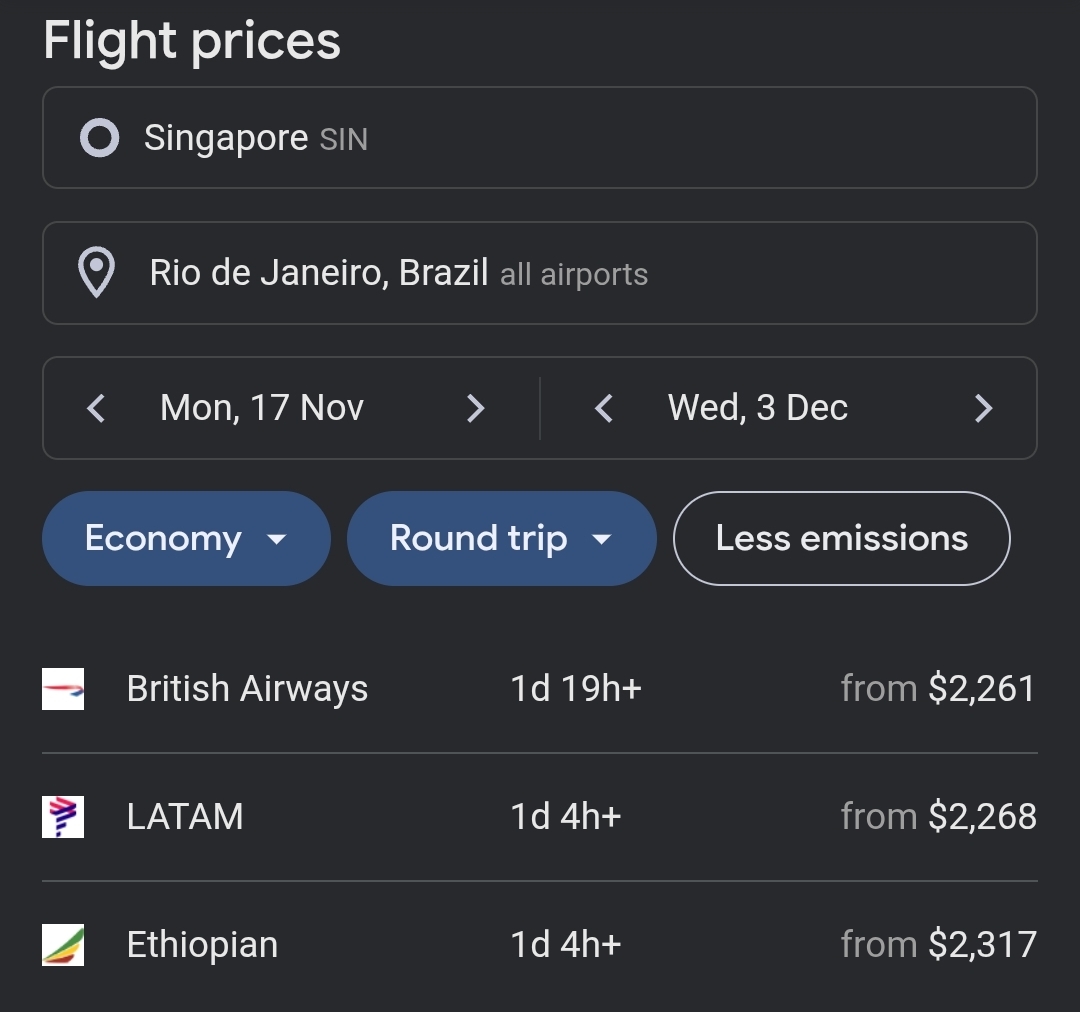Screen dimensions: 1080x1012
Task: Move return date forward one day
Action: [x=983, y=408]
